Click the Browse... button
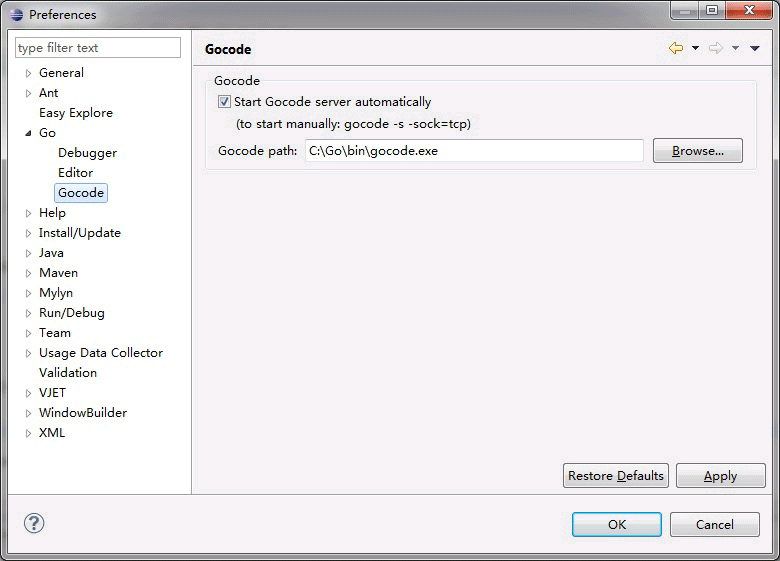 click(x=697, y=151)
